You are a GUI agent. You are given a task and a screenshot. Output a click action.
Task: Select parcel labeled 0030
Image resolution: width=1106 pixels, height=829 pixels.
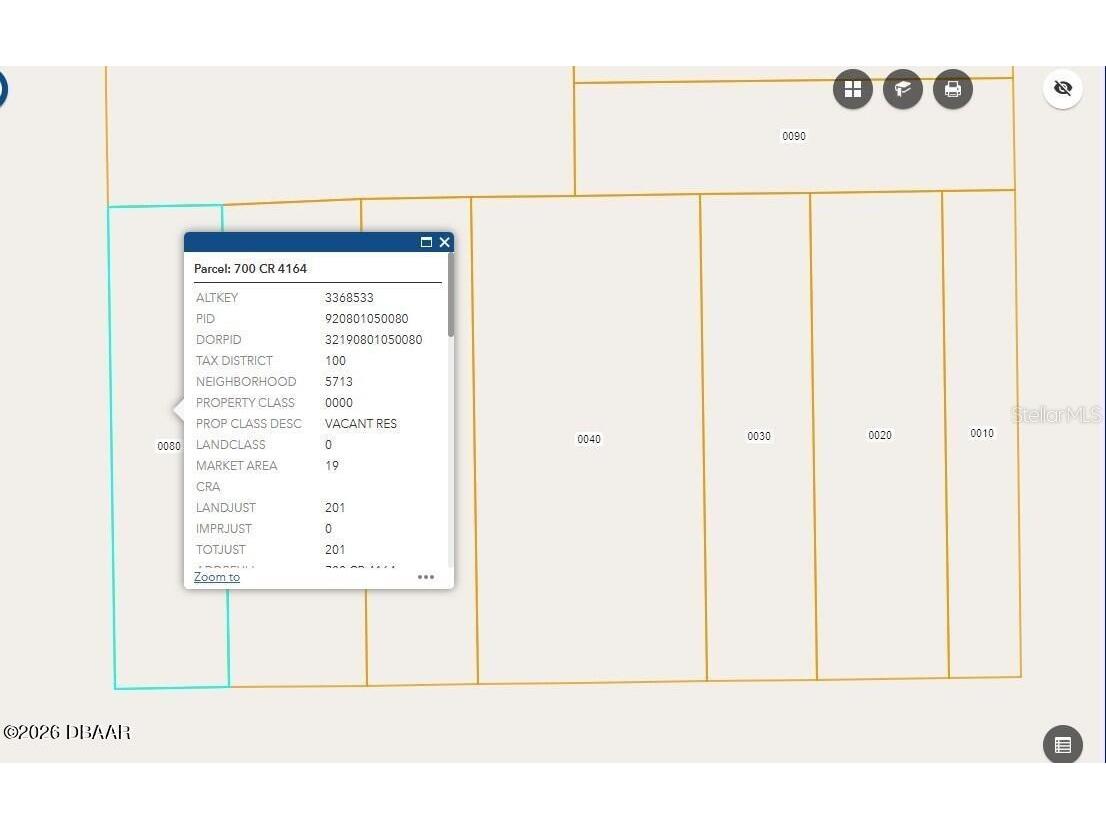point(759,436)
